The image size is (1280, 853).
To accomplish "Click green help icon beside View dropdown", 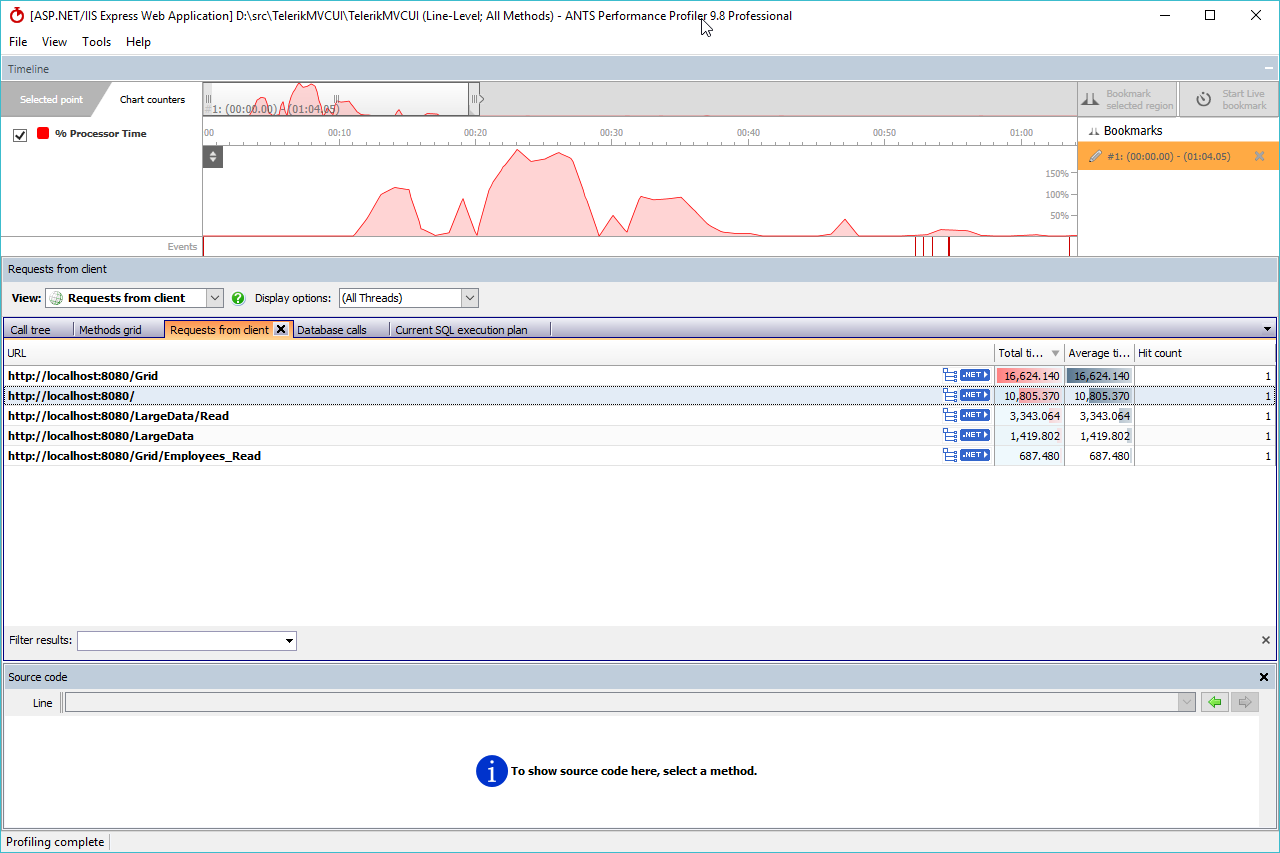I will point(238,298).
